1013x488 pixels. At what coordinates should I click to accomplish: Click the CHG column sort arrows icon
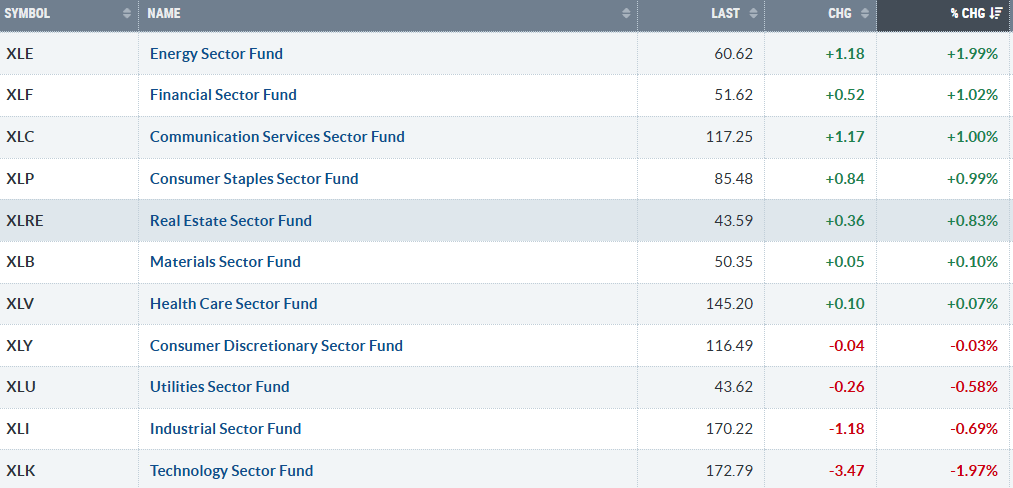[x=865, y=14]
